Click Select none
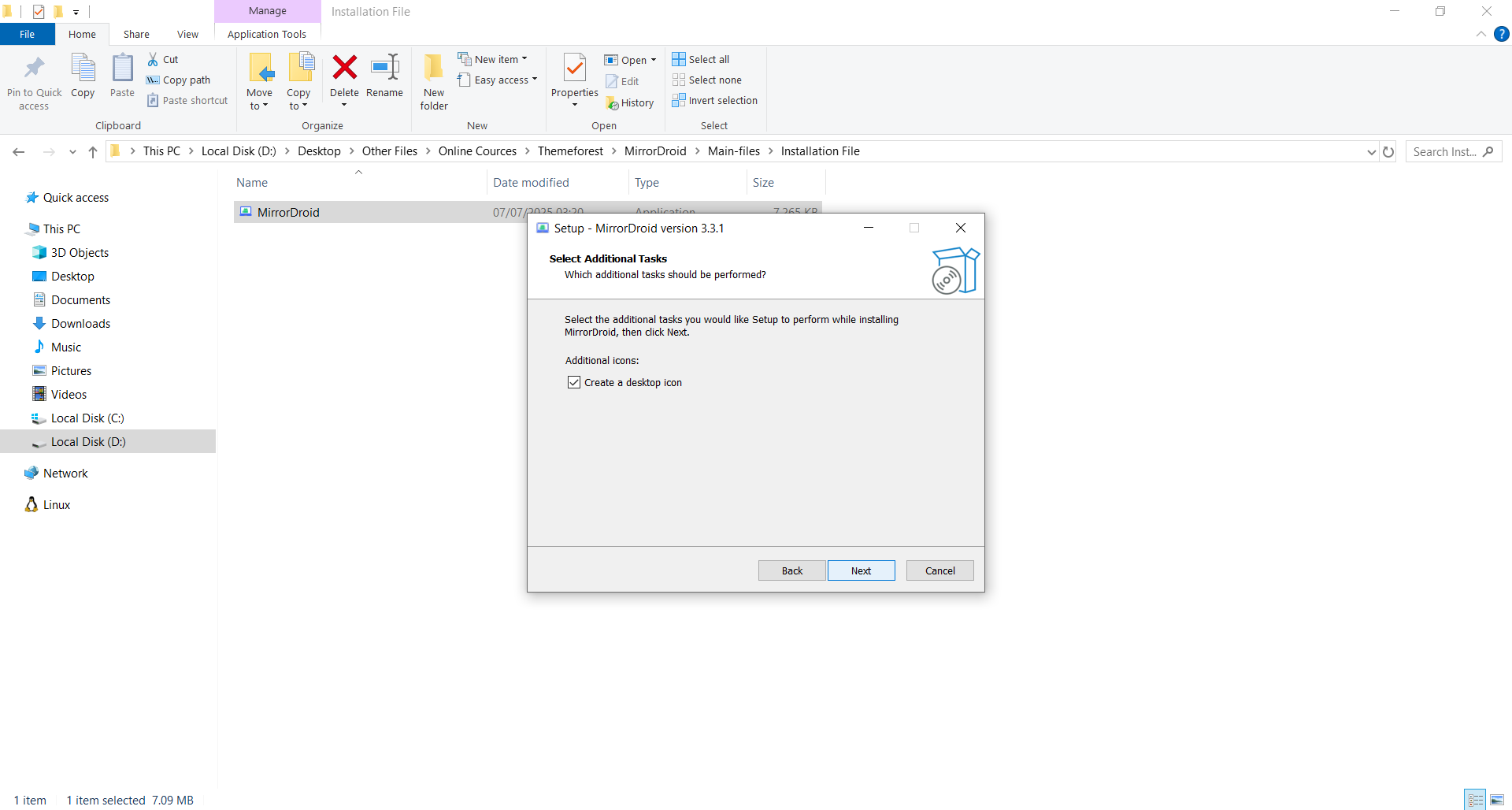1512x810 pixels. (x=707, y=80)
